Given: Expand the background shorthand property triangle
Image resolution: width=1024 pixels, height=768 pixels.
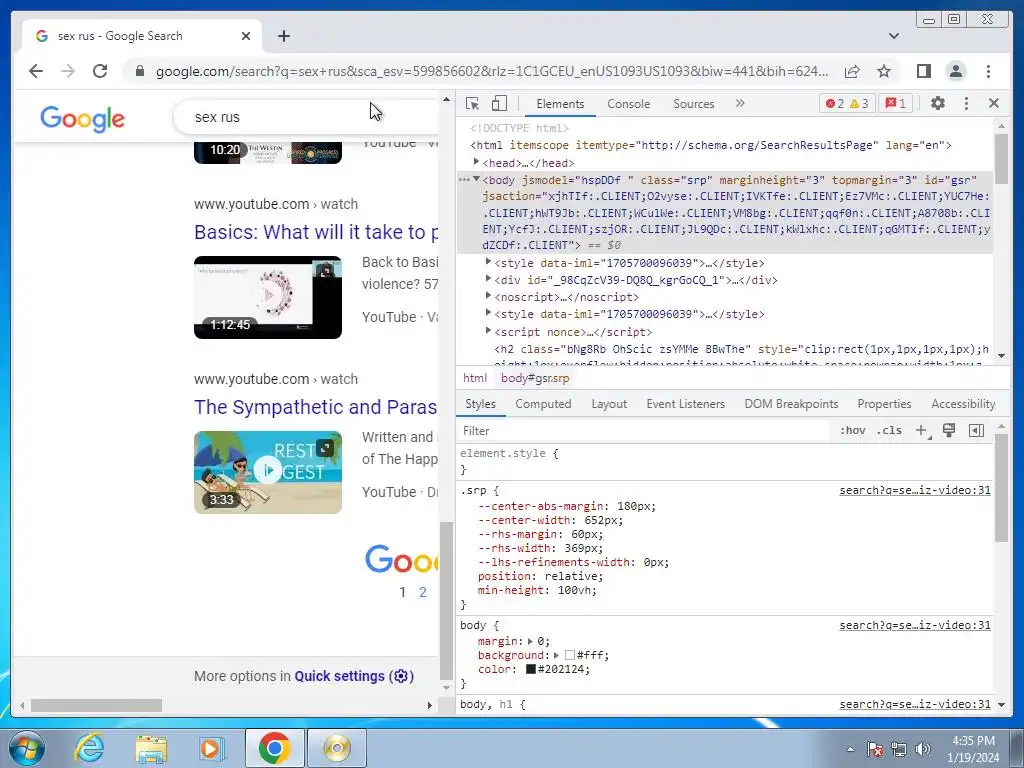Looking at the screenshot, I should click(x=556, y=656).
